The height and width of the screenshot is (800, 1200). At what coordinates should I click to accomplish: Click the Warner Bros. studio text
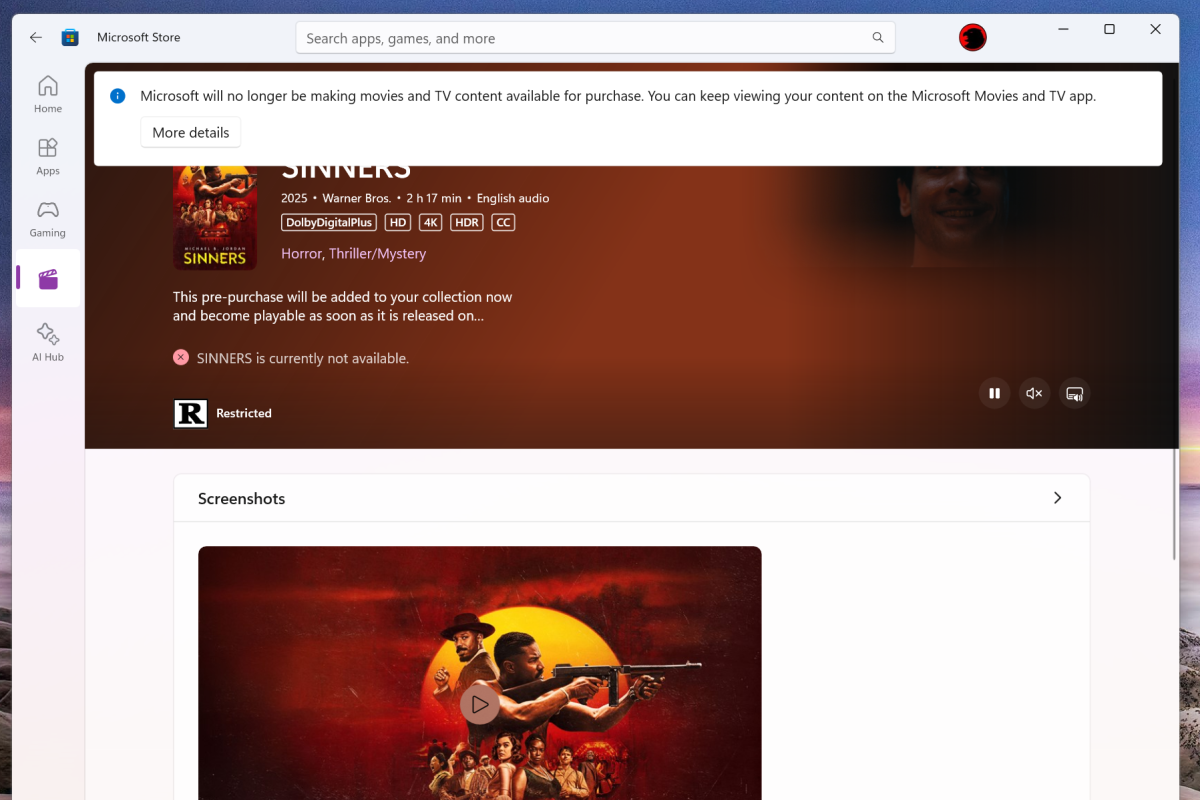coord(356,198)
